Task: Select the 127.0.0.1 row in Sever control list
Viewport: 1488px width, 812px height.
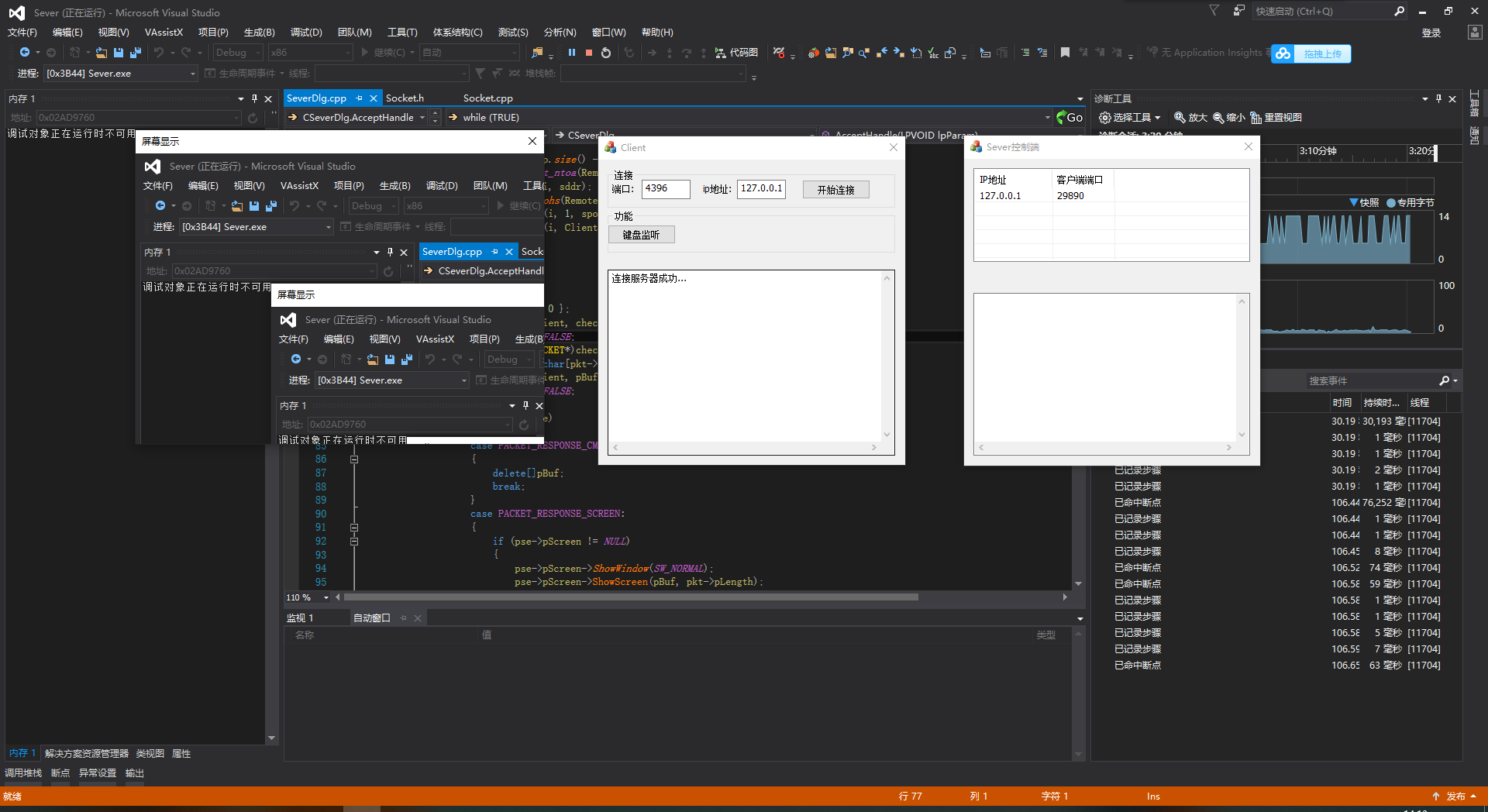Action: pyautogui.click(x=1111, y=196)
